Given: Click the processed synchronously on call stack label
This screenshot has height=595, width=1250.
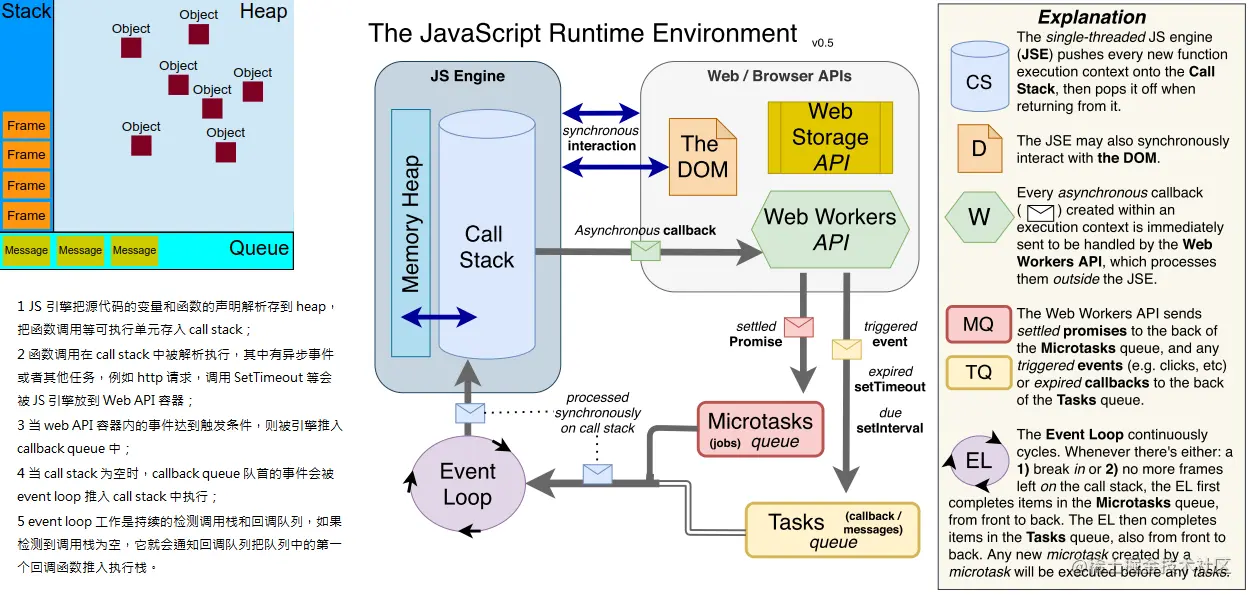Looking at the screenshot, I should (x=598, y=413).
